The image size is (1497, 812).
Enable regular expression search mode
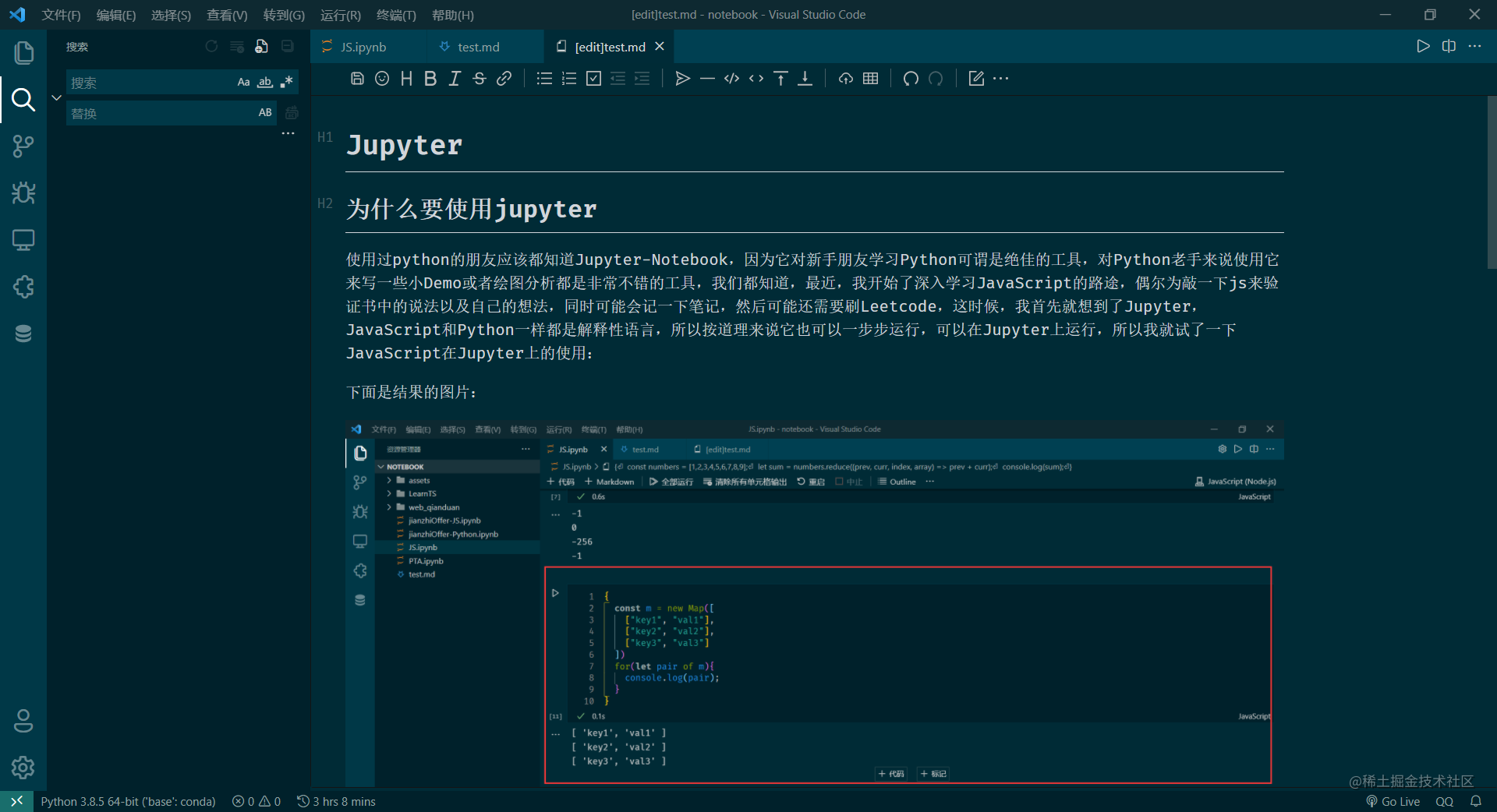[x=286, y=82]
